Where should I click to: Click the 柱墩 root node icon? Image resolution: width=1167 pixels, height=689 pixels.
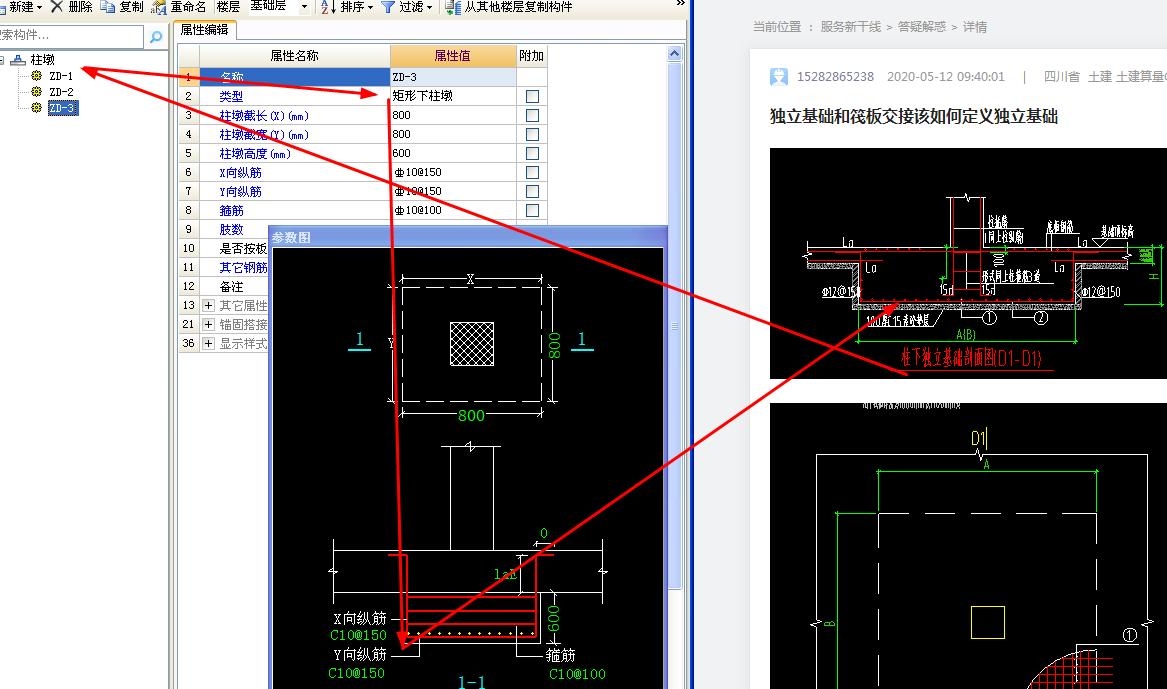[19, 60]
